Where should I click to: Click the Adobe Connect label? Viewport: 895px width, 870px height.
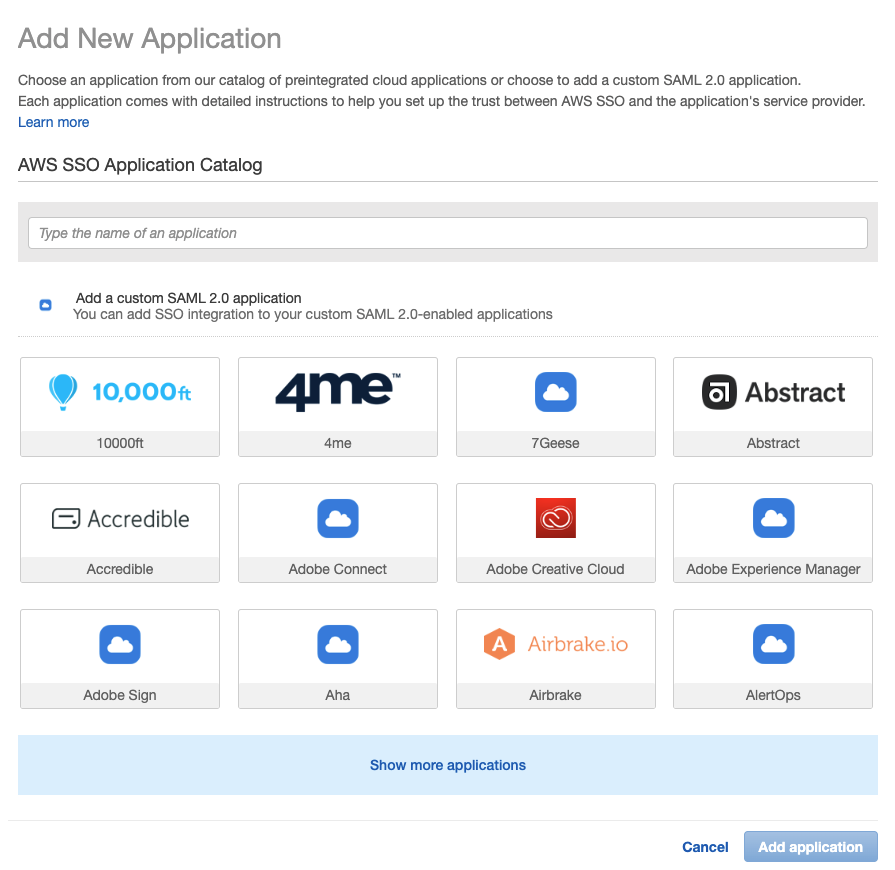click(x=338, y=569)
